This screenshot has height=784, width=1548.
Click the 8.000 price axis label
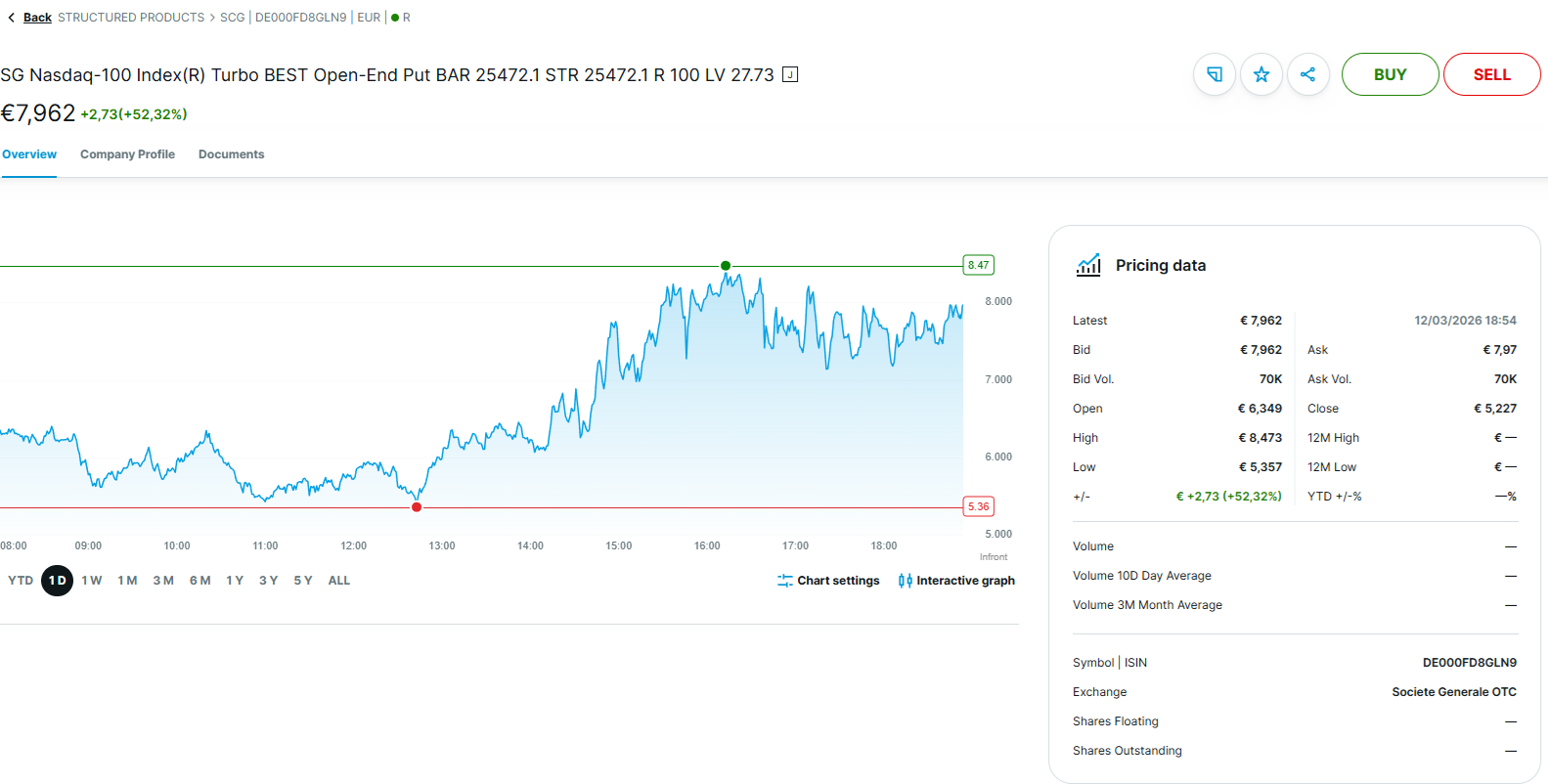pos(998,301)
